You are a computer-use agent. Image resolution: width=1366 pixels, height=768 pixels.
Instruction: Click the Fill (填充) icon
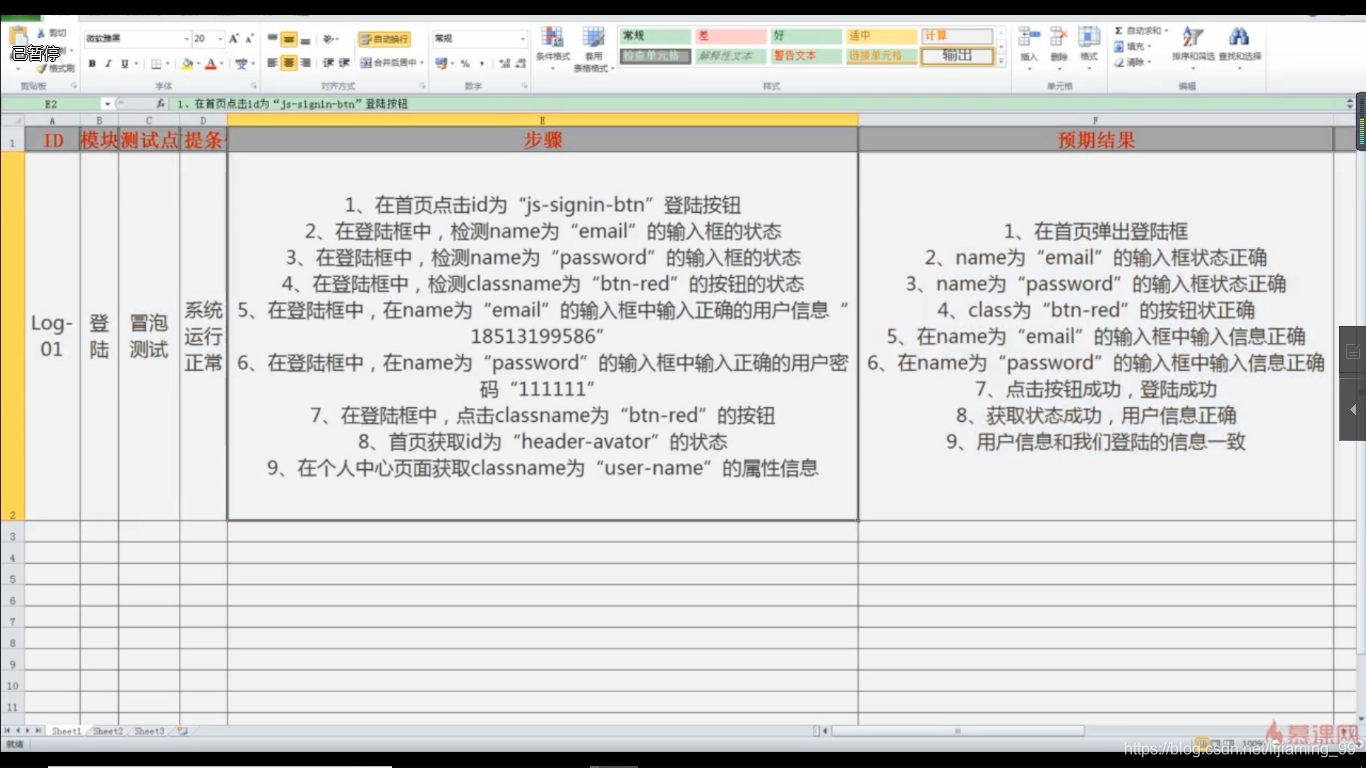coord(1118,46)
